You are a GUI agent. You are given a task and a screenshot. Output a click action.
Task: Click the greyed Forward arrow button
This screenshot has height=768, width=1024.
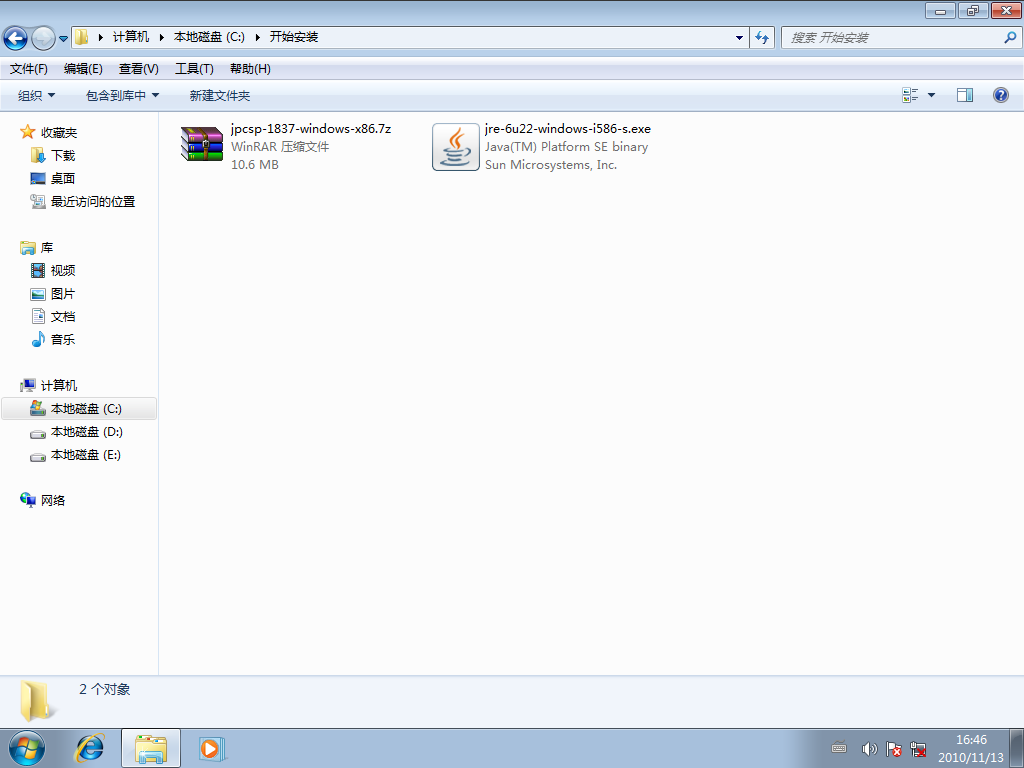43,38
